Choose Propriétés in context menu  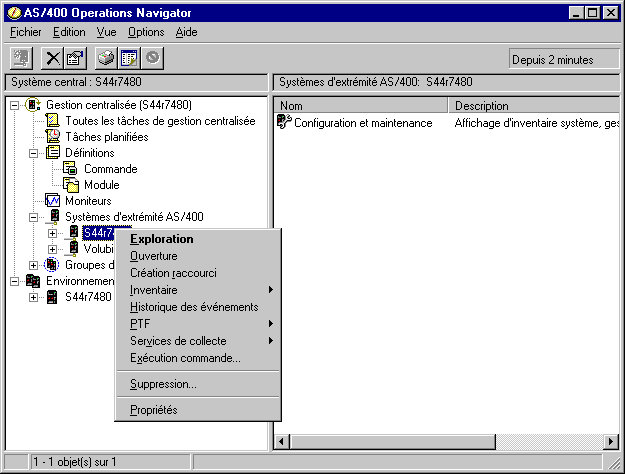pyautogui.click(x=198, y=410)
